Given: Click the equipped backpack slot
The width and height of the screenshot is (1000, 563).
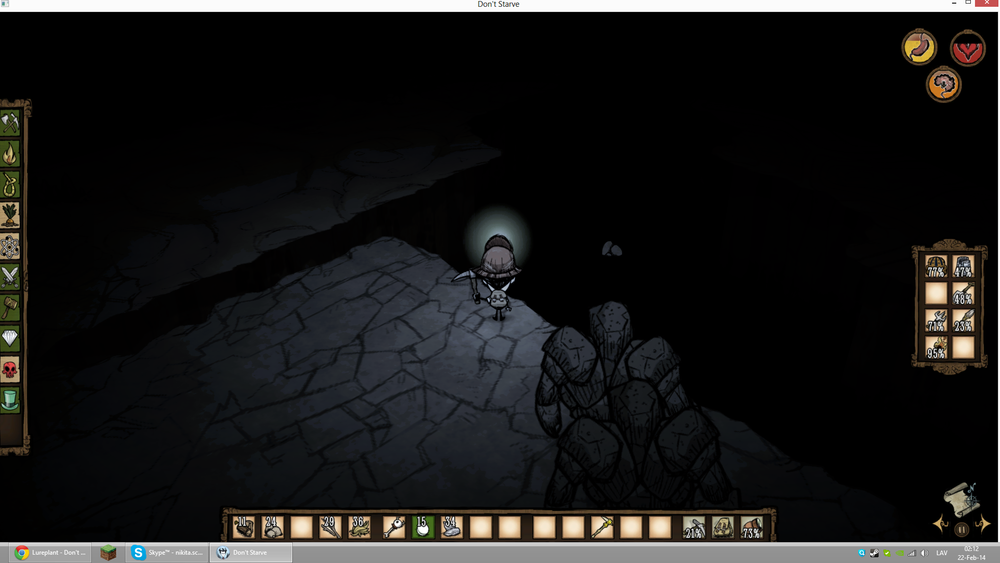Looking at the screenshot, I should [x=723, y=528].
